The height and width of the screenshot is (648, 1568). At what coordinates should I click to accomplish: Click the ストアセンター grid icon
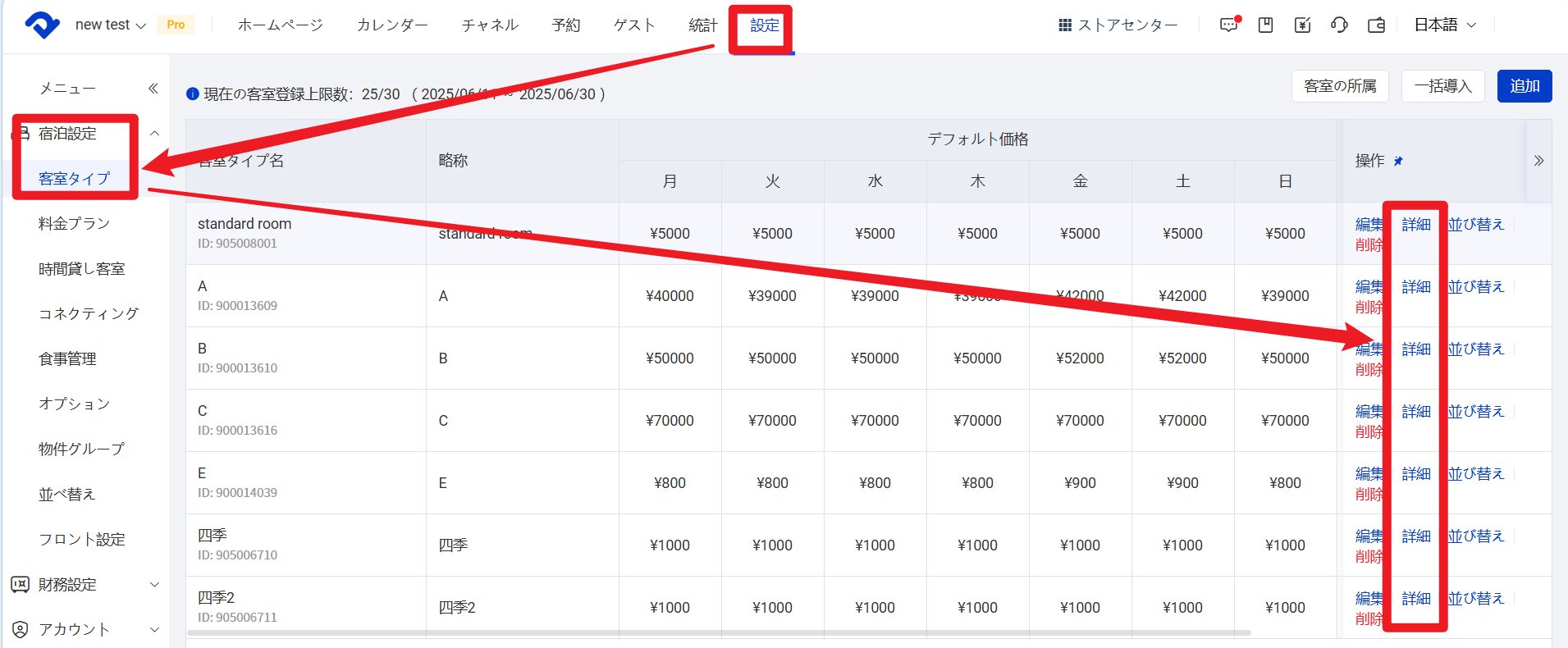(1065, 25)
